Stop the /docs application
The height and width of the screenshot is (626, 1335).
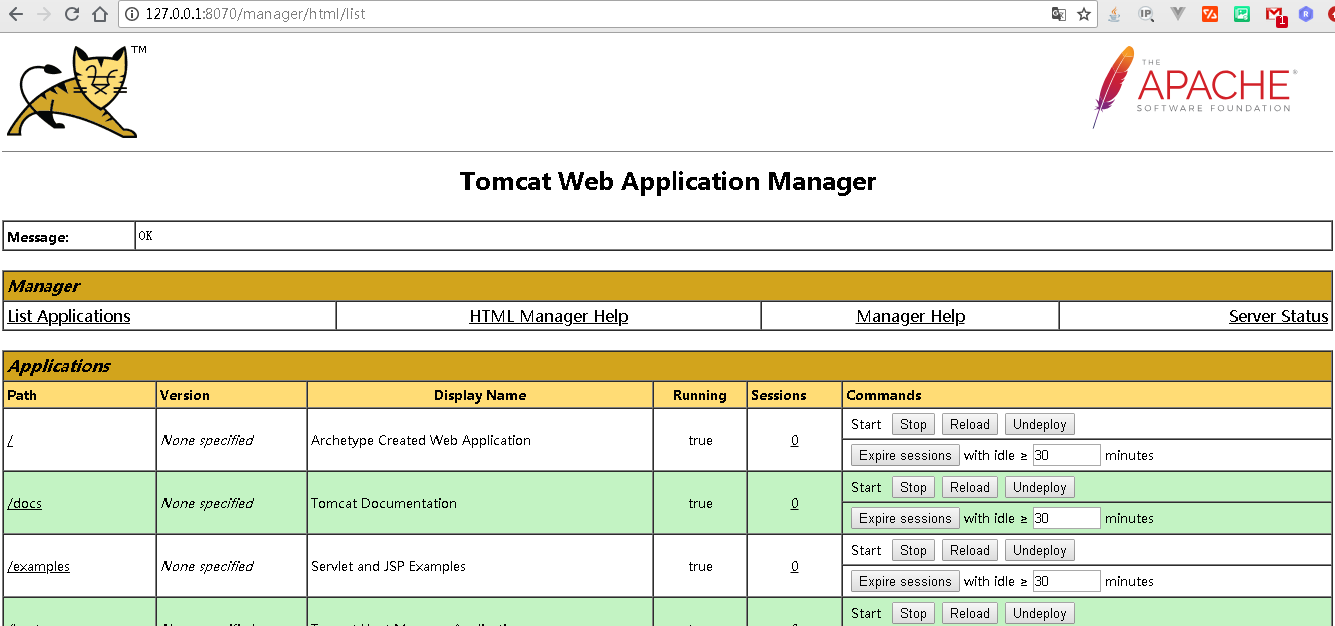pos(913,487)
